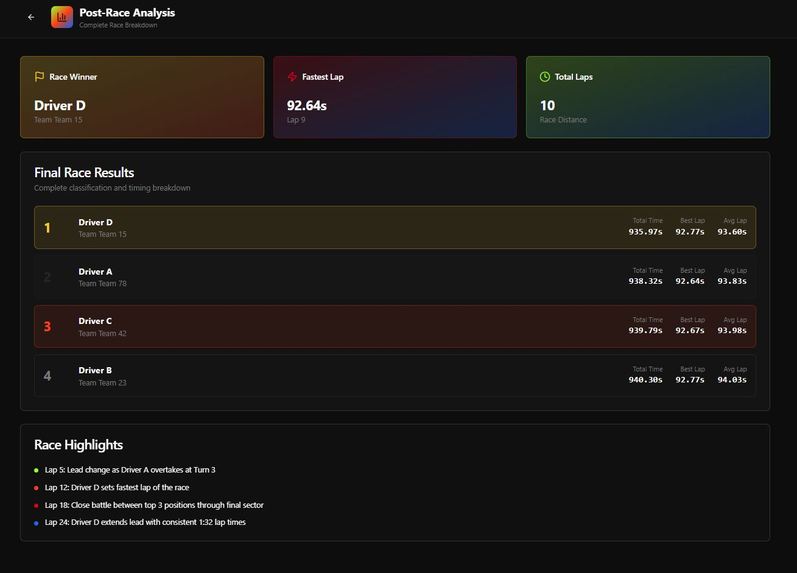The image size is (797, 573).
Task: Click the Lap 12 fastest lap highlight
Action: (x=117, y=488)
